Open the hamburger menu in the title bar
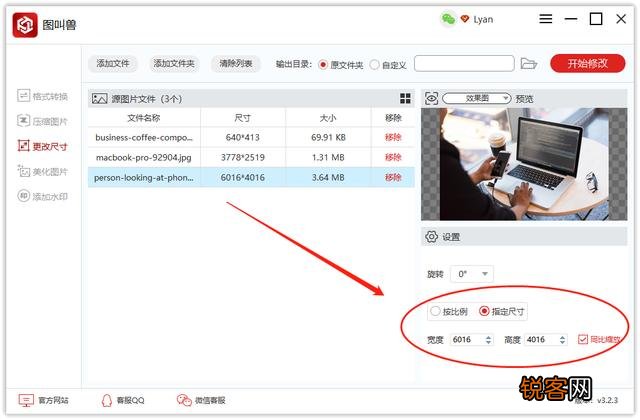Image resolution: width=640 pixels, height=420 pixels. click(x=545, y=19)
